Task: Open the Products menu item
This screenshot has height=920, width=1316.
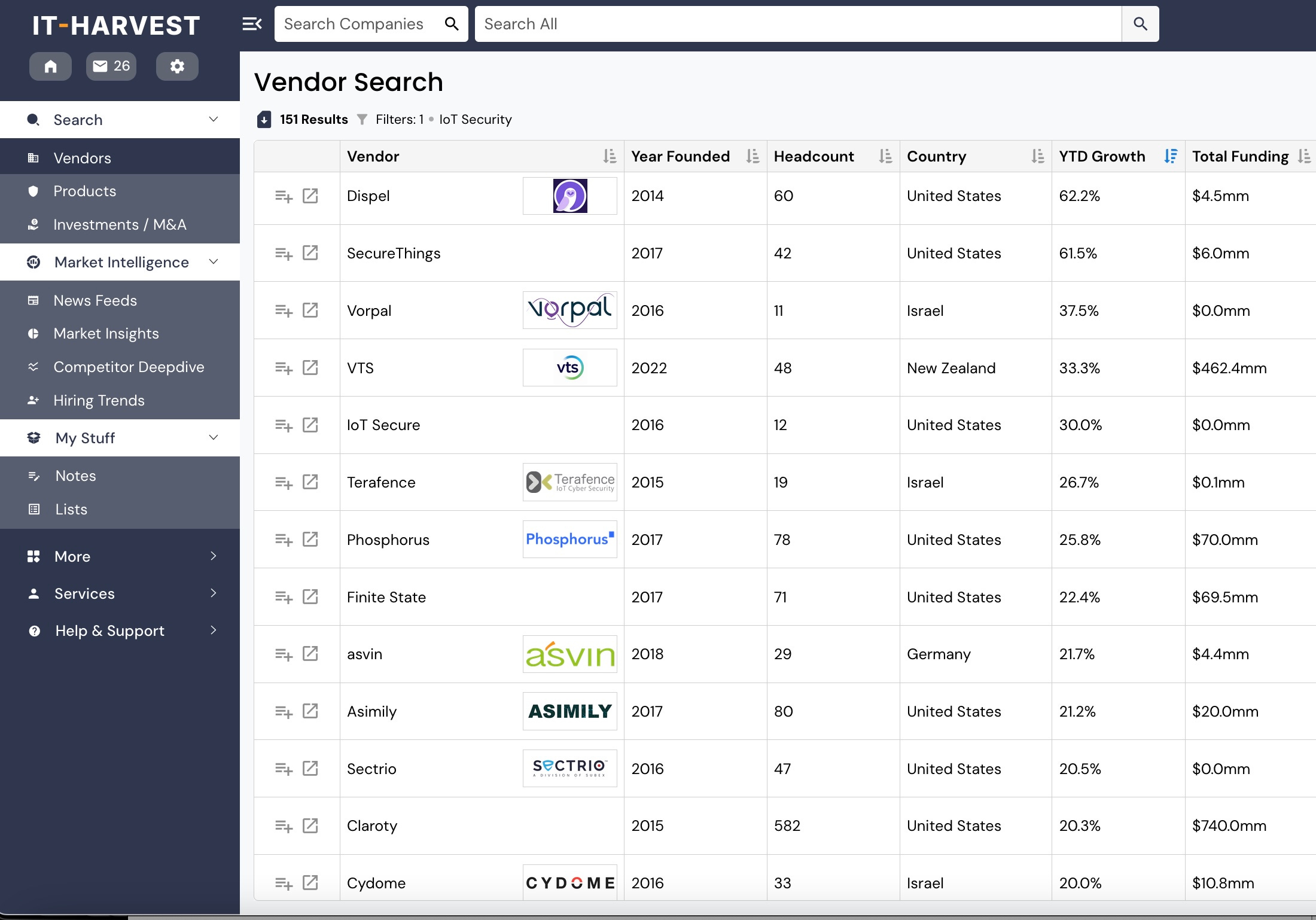Action: 120,191
